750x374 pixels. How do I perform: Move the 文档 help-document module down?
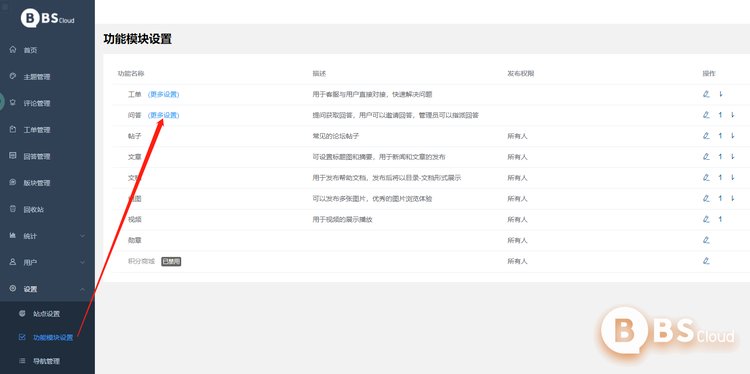pos(732,177)
